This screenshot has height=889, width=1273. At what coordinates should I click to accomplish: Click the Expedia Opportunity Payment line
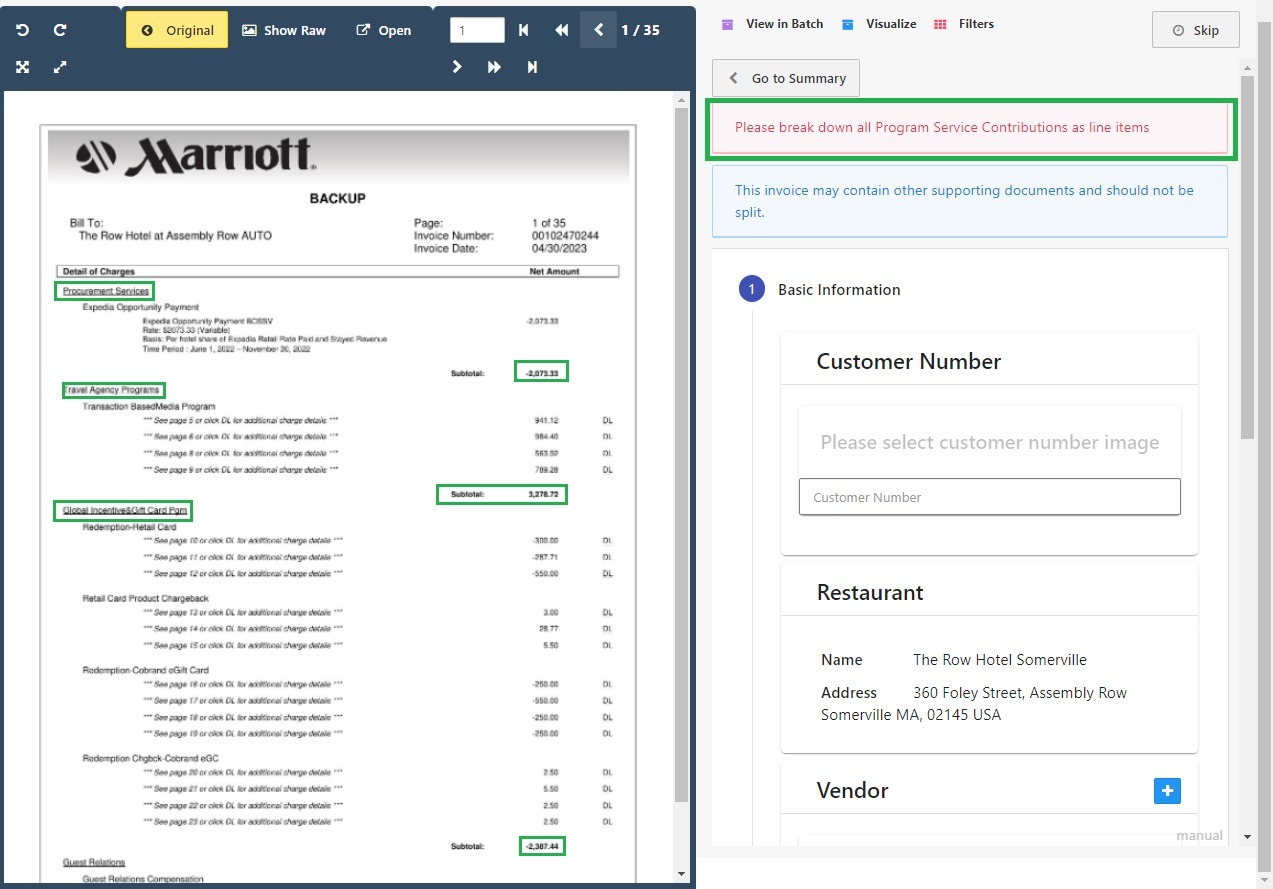click(x=141, y=307)
